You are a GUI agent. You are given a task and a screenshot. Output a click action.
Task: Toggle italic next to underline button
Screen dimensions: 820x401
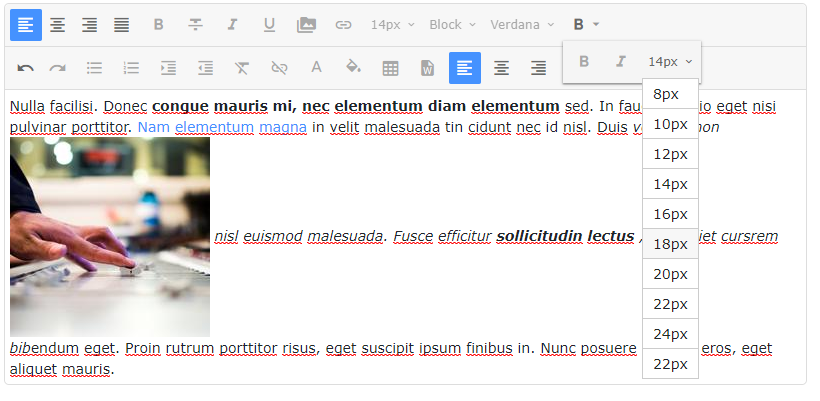pos(232,25)
